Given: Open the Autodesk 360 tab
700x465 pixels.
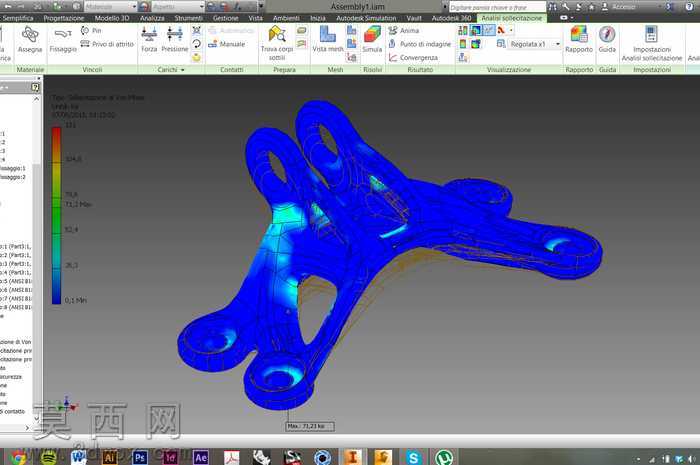Looking at the screenshot, I should tap(451, 18).
